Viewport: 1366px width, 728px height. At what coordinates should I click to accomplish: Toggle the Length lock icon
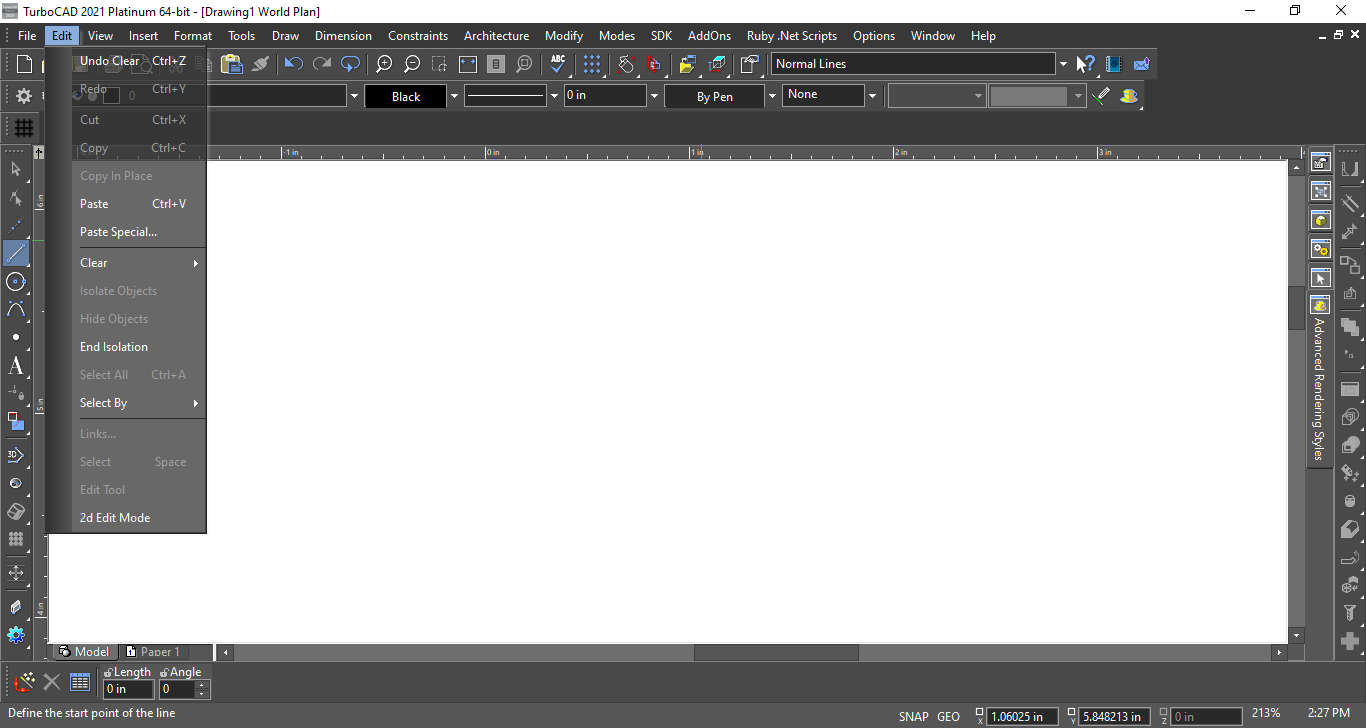point(108,673)
